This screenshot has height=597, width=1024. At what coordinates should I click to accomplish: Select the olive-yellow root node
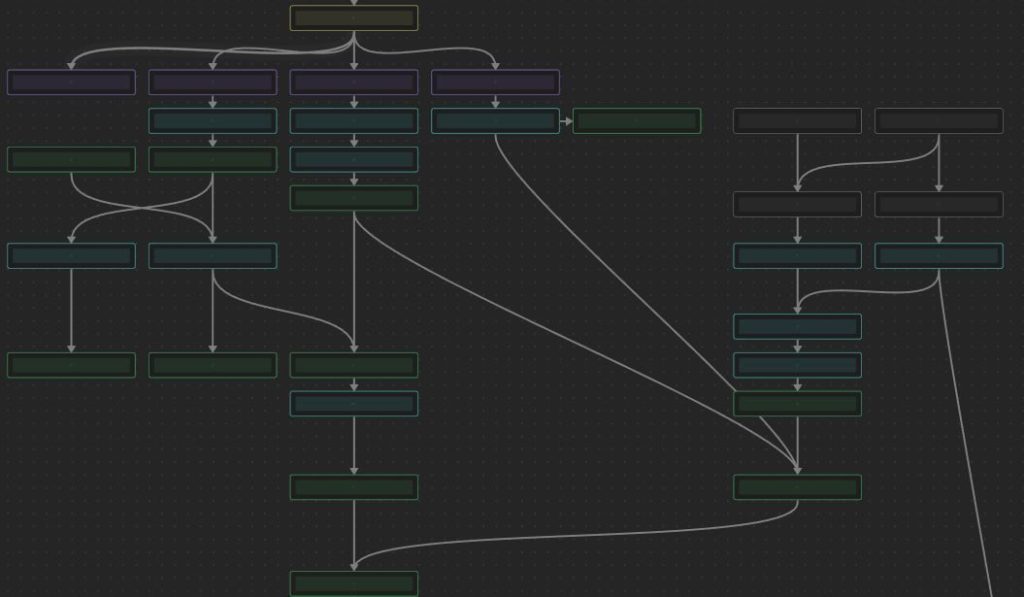coord(354,18)
